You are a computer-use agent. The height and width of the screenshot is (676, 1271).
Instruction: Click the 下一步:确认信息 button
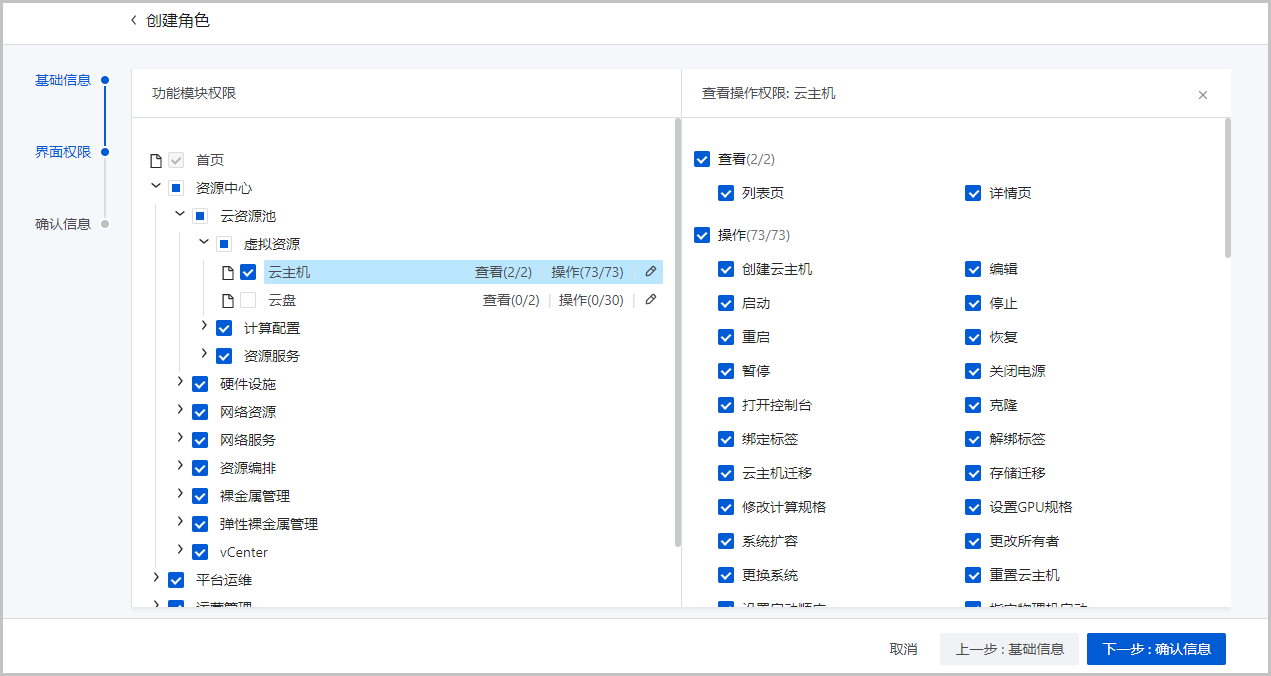pyautogui.click(x=1155, y=648)
